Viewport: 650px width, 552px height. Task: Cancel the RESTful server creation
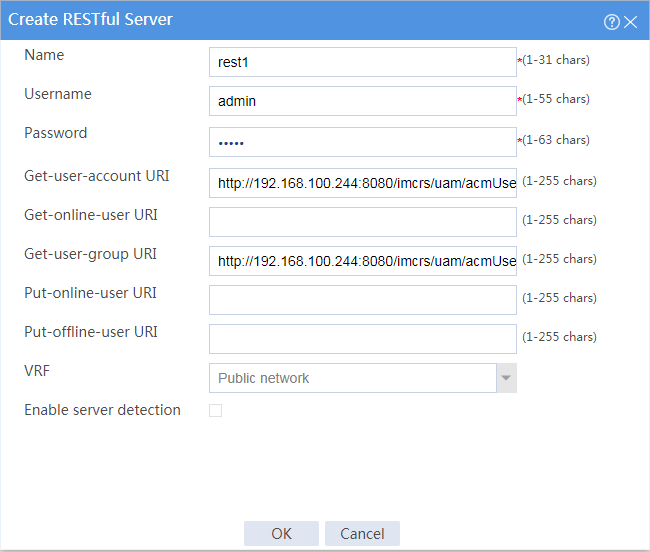[x=362, y=533]
